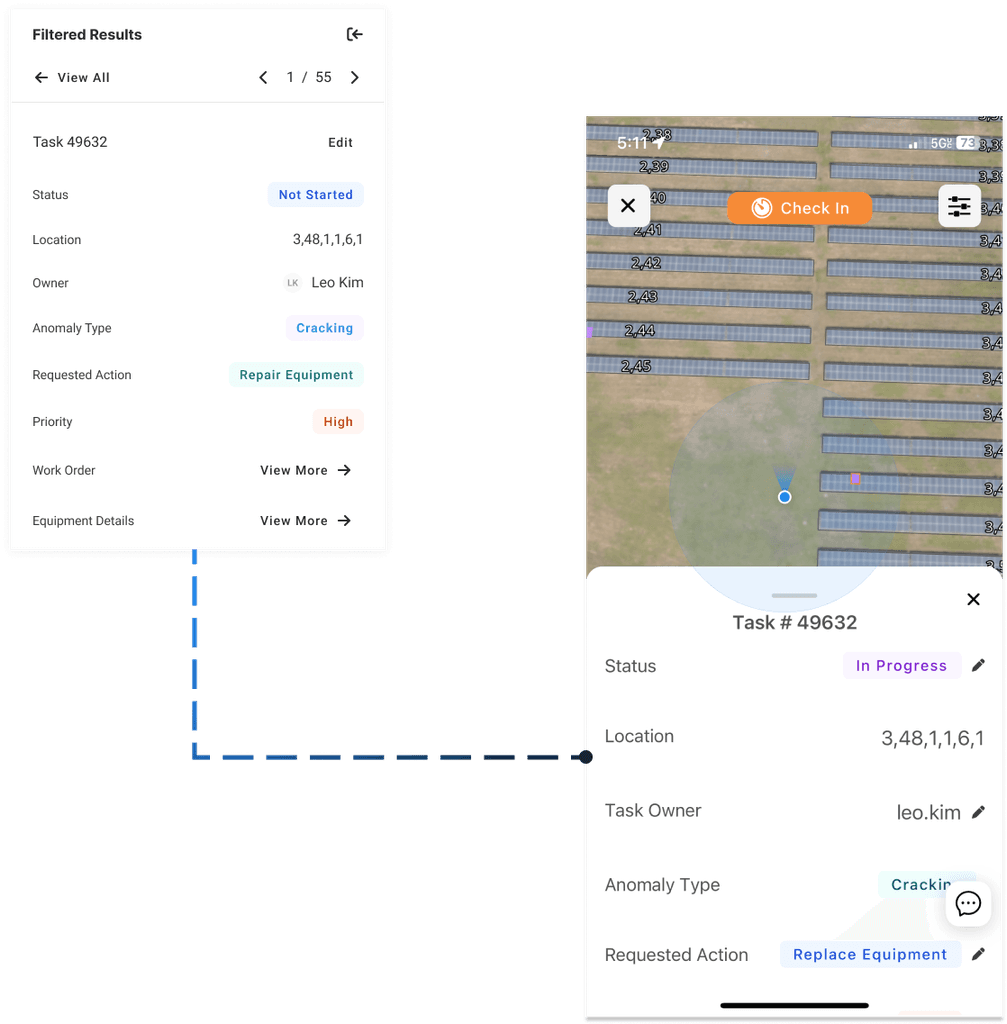Open the chat bubble
Screen dimensions: 1007x1024
click(x=967, y=903)
